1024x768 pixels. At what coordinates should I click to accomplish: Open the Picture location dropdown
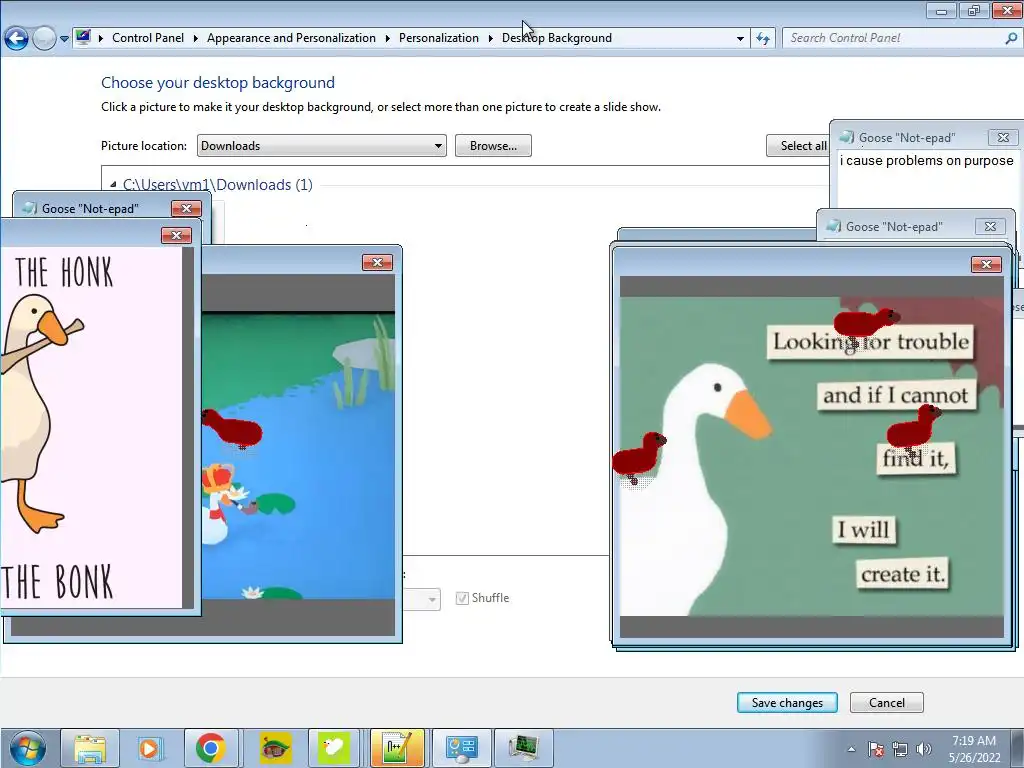(321, 146)
